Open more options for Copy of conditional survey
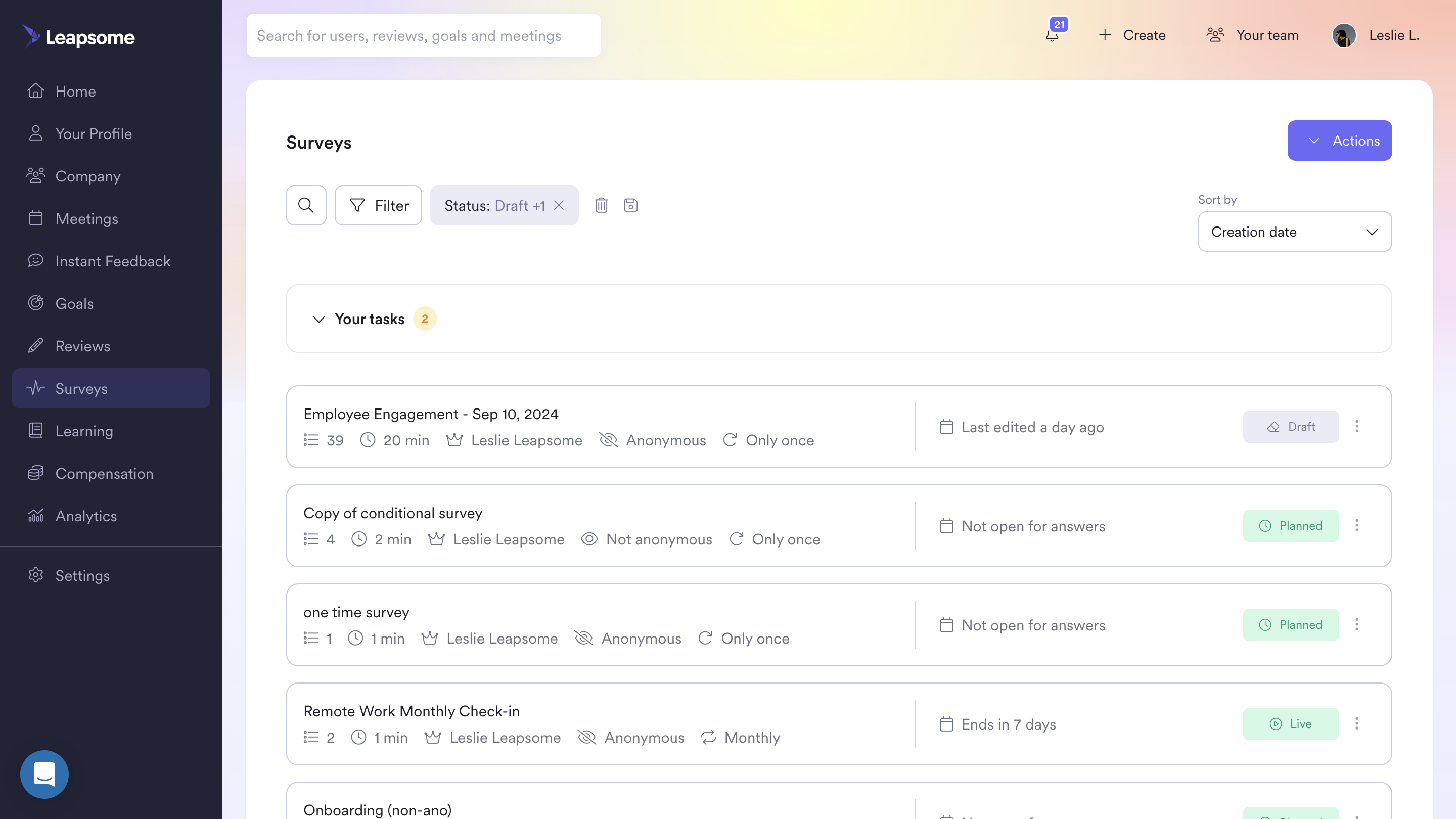 point(1357,525)
